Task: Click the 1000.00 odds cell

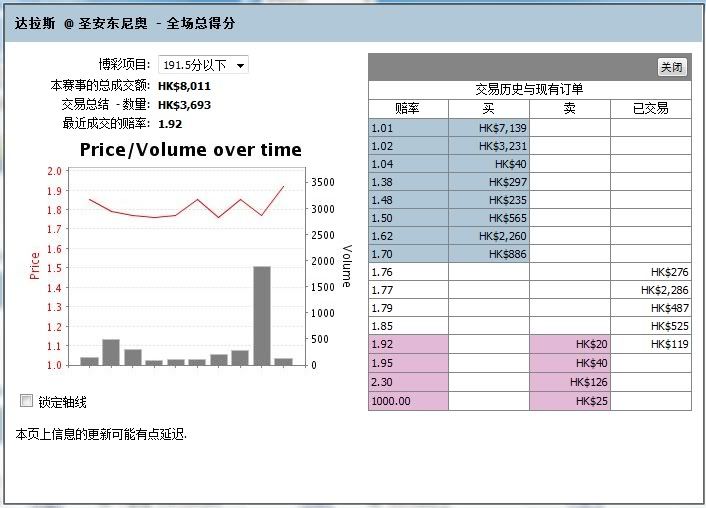Action: [x=408, y=400]
